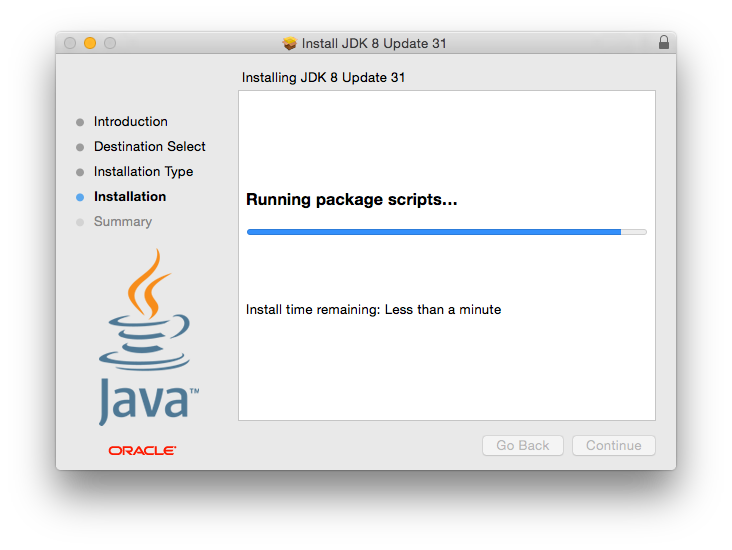This screenshot has width=732, height=550.
Task: Click the blue installation progress bar
Action: click(x=447, y=232)
